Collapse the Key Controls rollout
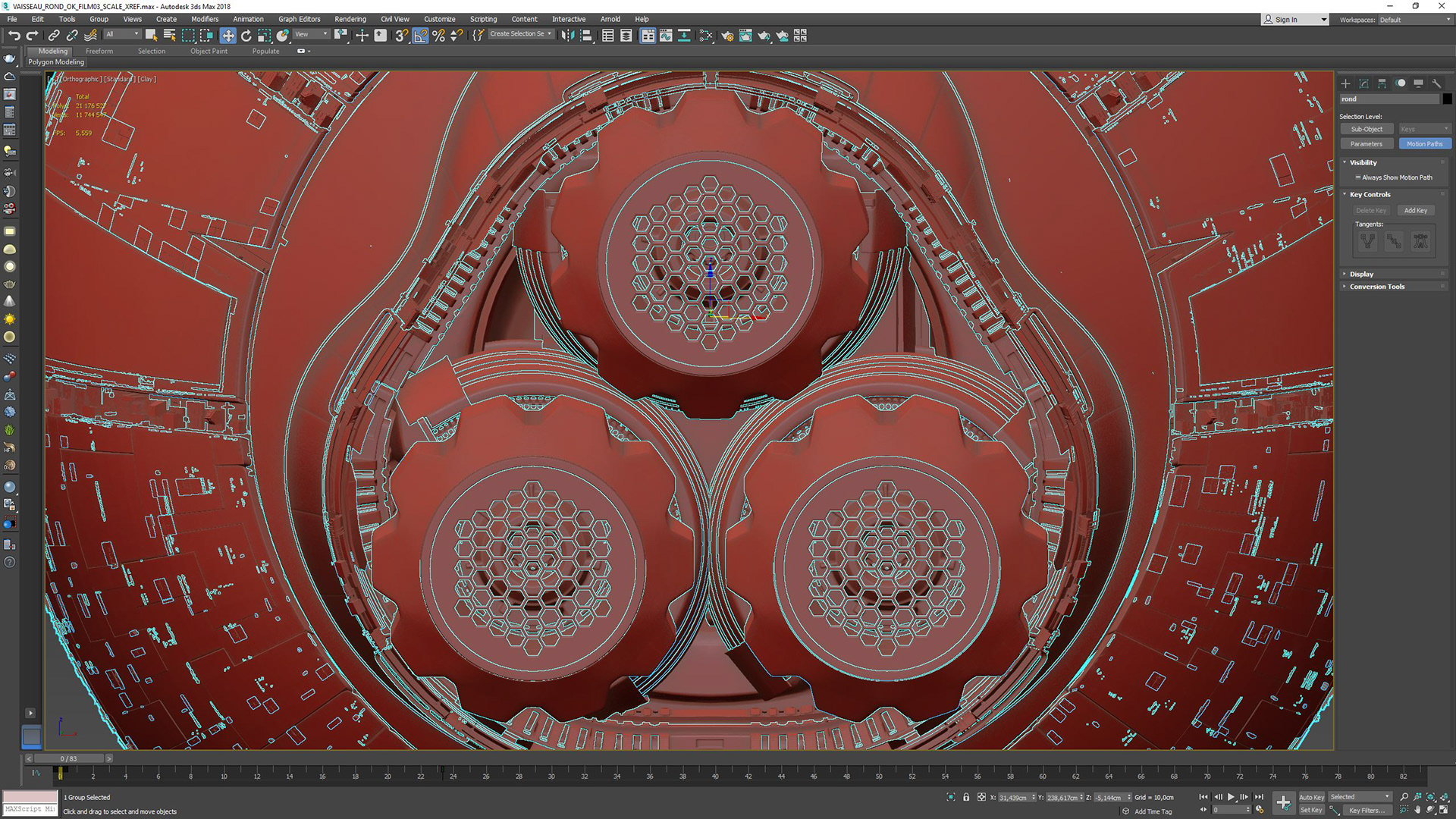The image size is (1456, 819). click(x=1370, y=195)
